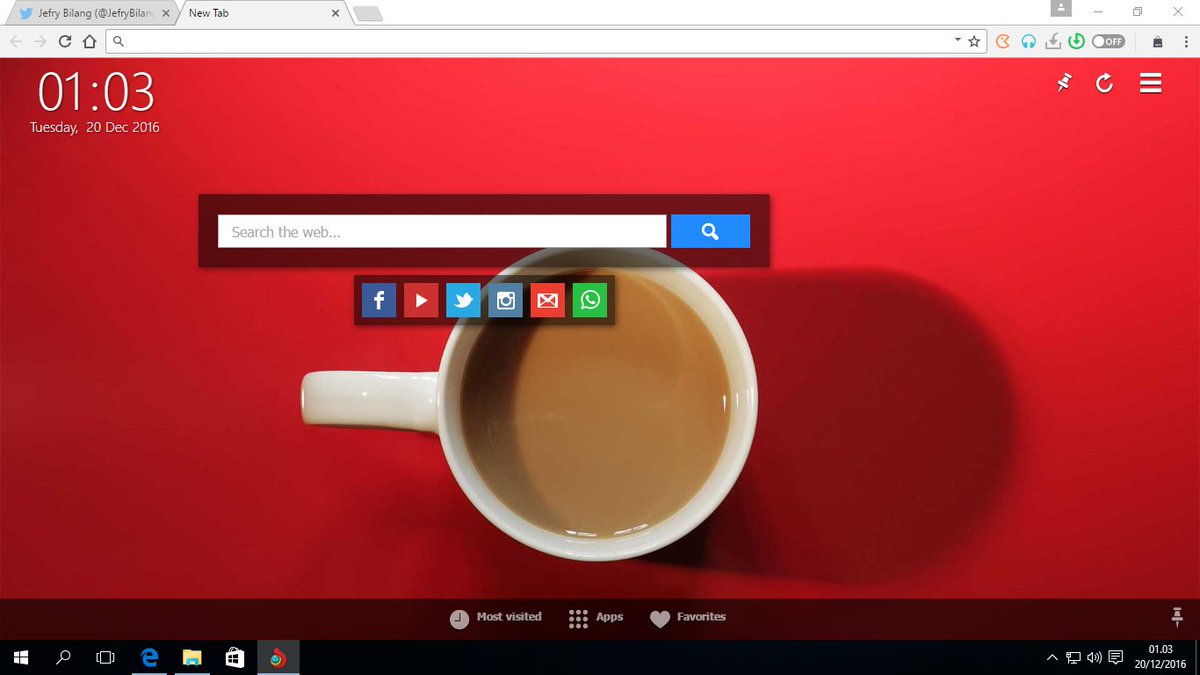Open the hamburger menu on the new tab page
Viewport: 1200px width, 675px height.
pyautogui.click(x=1151, y=84)
